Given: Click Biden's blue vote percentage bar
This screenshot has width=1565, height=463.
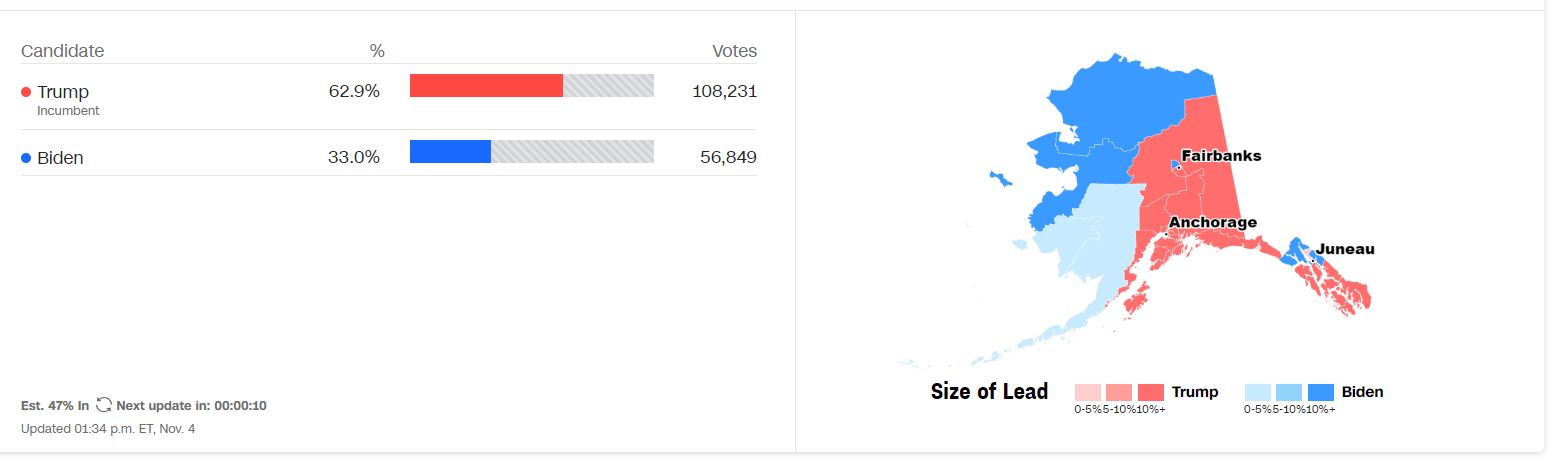Looking at the screenshot, I should [x=450, y=151].
